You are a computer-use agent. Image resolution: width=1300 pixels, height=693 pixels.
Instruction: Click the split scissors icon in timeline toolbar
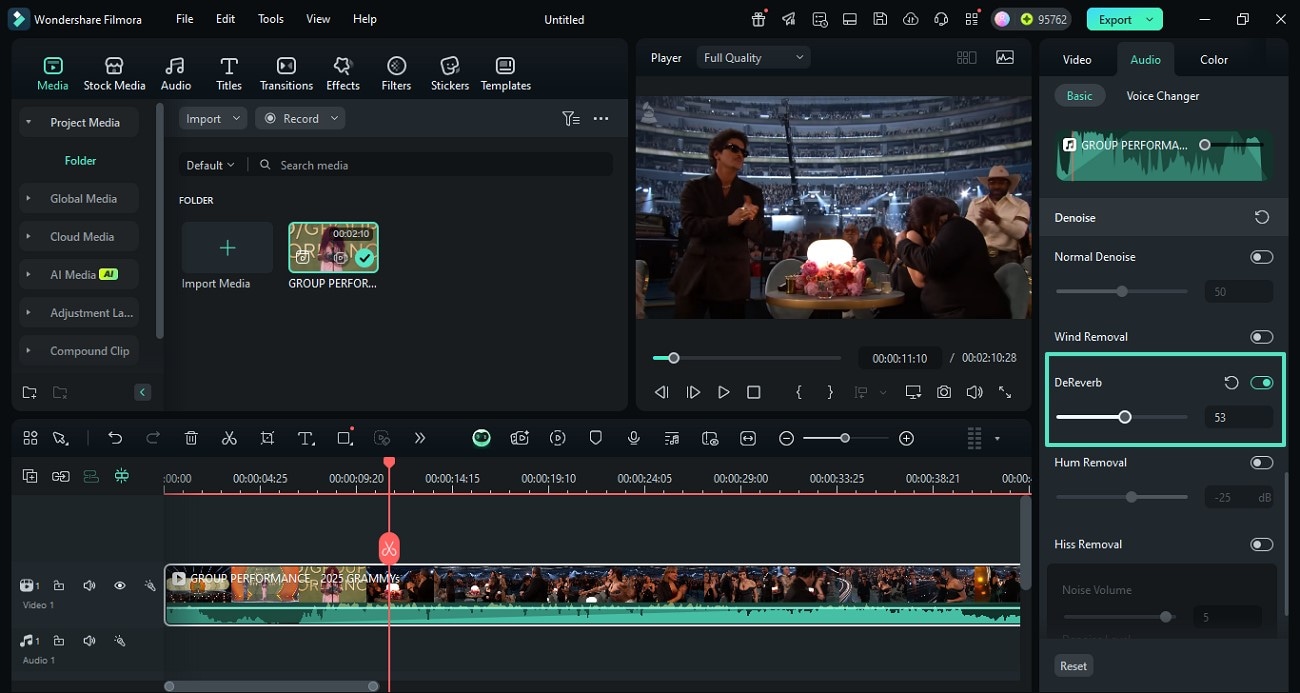pyautogui.click(x=229, y=438)
